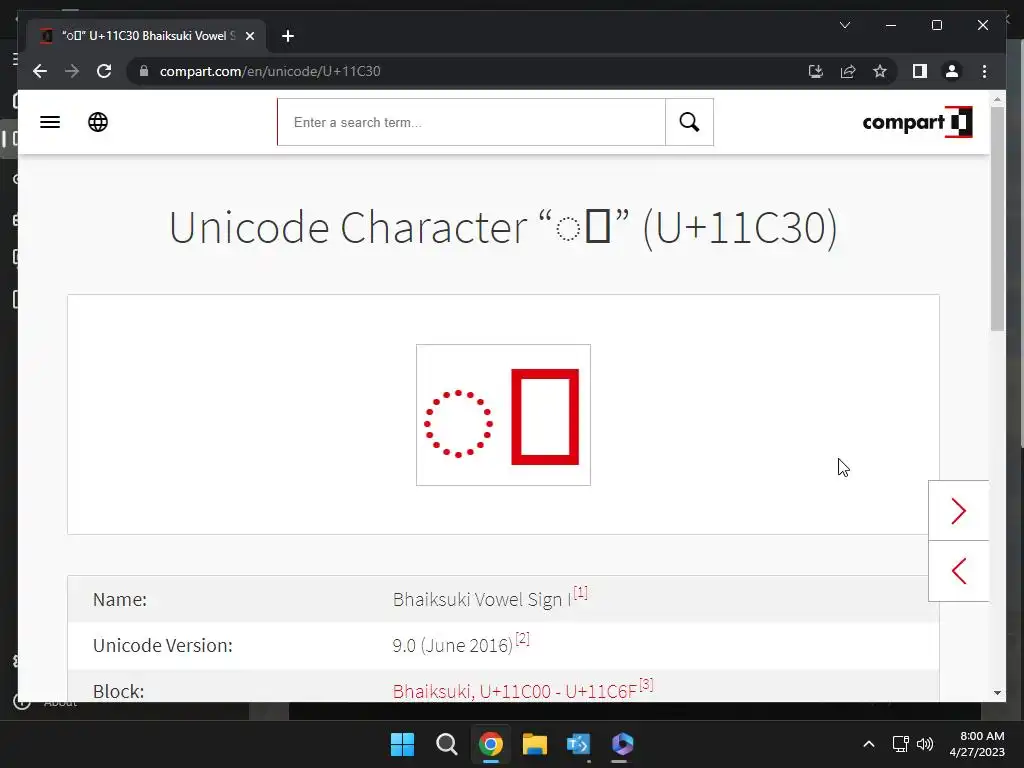Go to previous Unicode character arrow
1024x768 pixels.
click(x=958, y=571)
